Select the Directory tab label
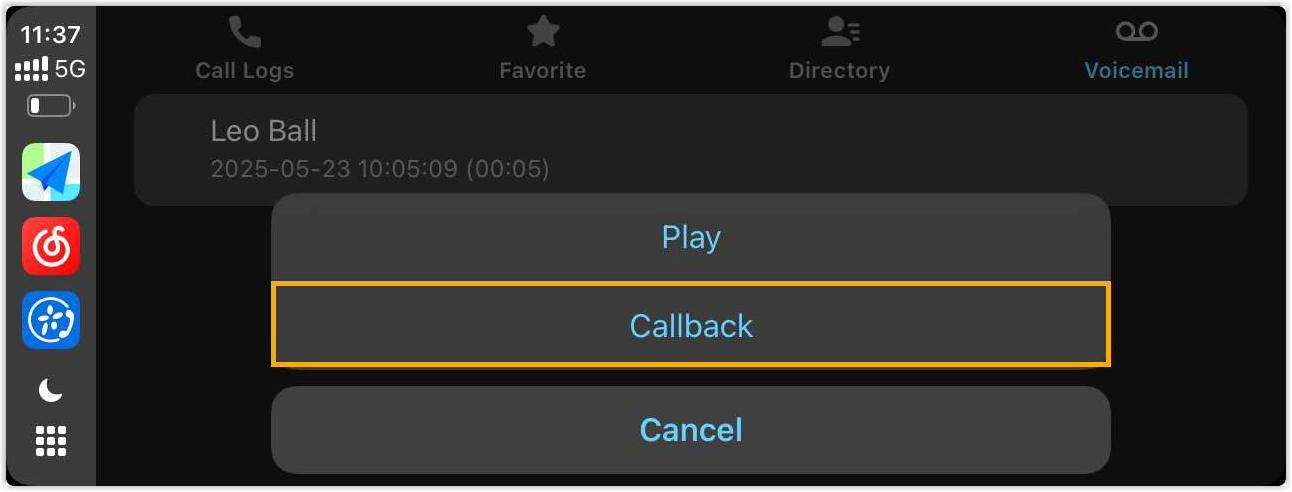Screen dimensions: 1292x492 pos(839,71)
